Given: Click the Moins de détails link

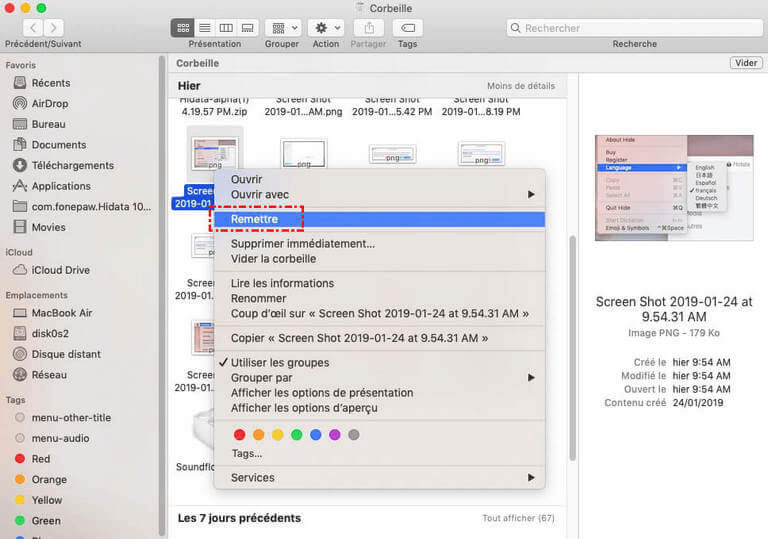Looking at the screenshot, I should click(x=520, y=86).
